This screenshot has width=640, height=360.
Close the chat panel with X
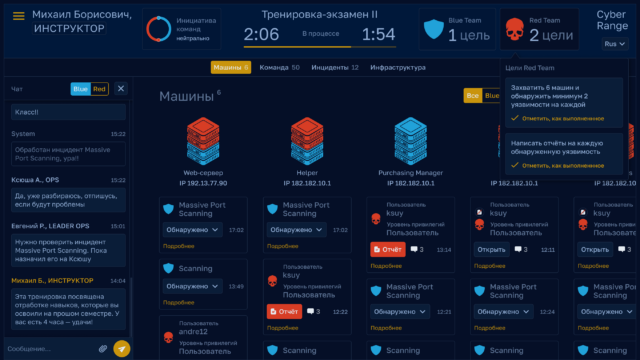(121, 89)
